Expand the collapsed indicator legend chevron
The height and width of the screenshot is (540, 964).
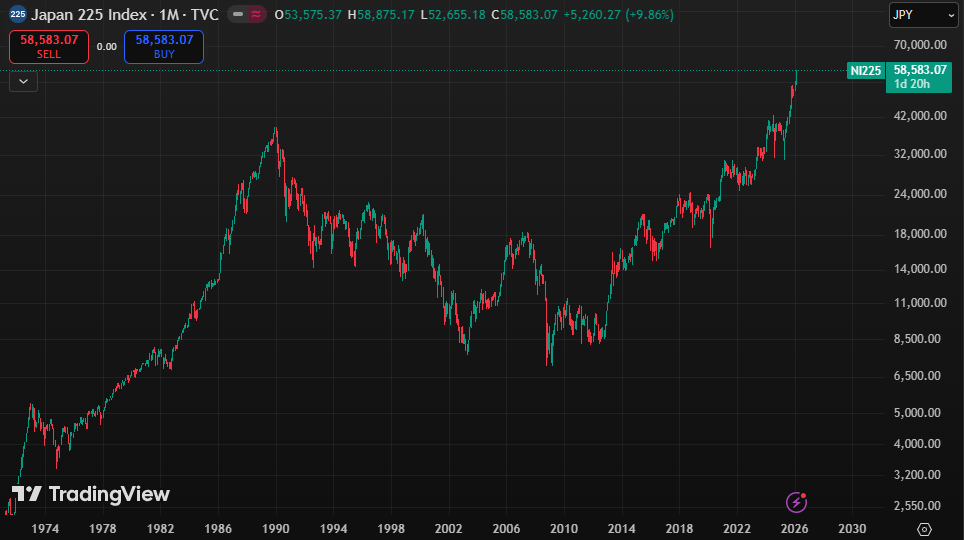tap(24, 82)
